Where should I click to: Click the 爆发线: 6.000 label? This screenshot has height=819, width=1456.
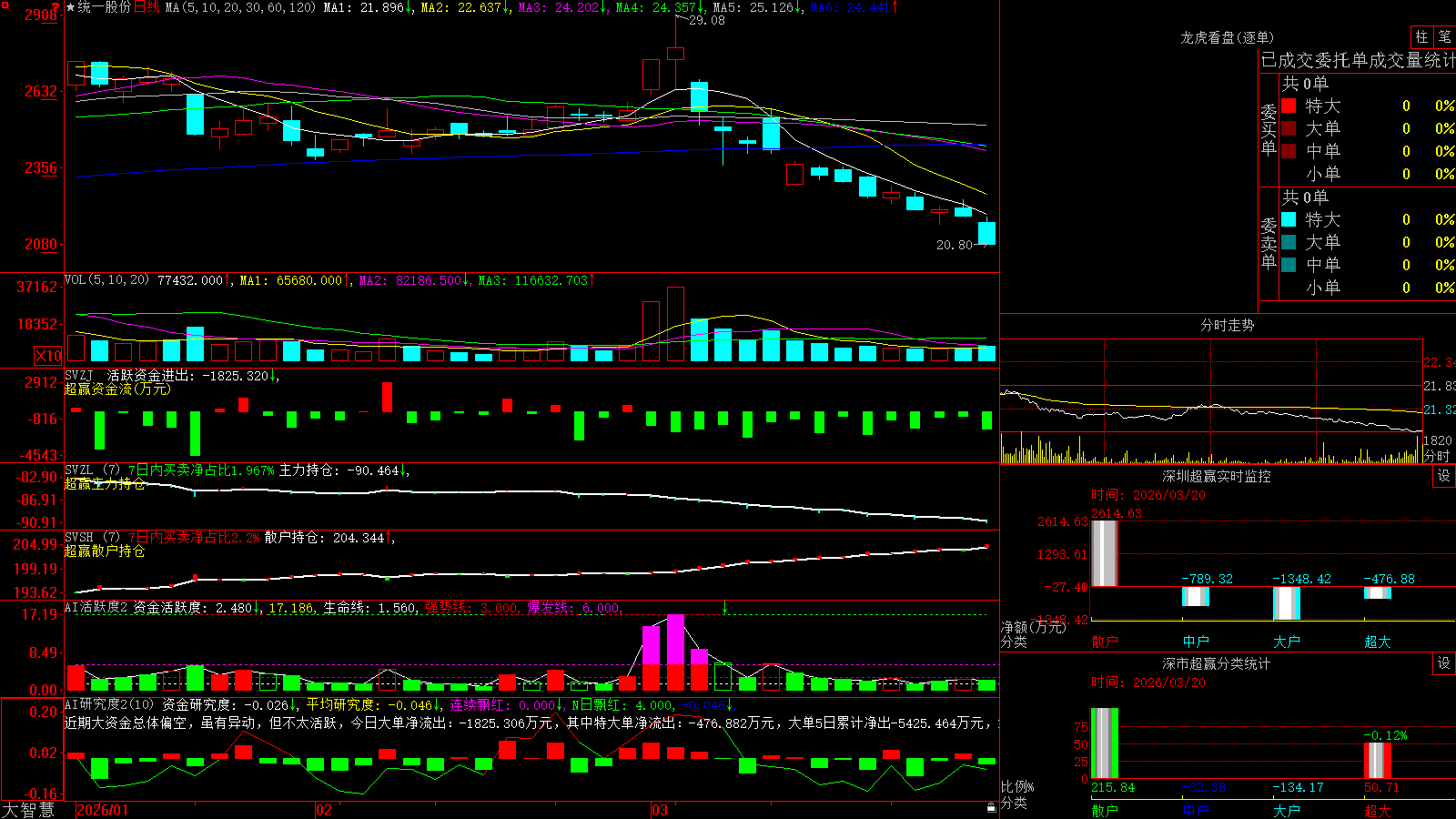(574, 607)
